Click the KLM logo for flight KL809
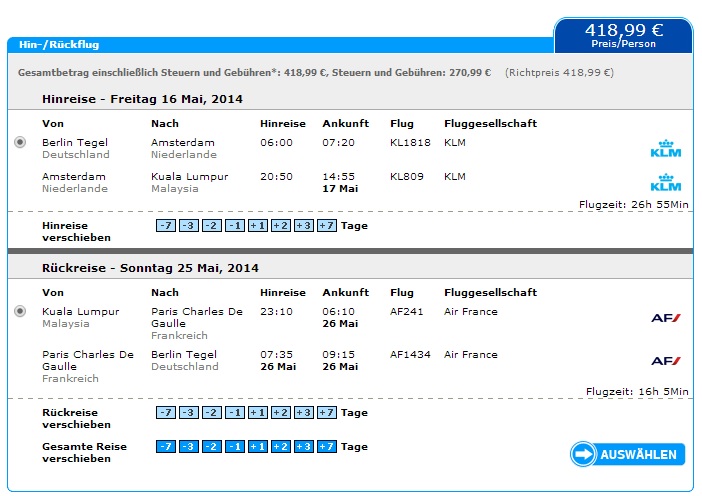The height and width of the screenshot is (496, 702). (666, 183)
